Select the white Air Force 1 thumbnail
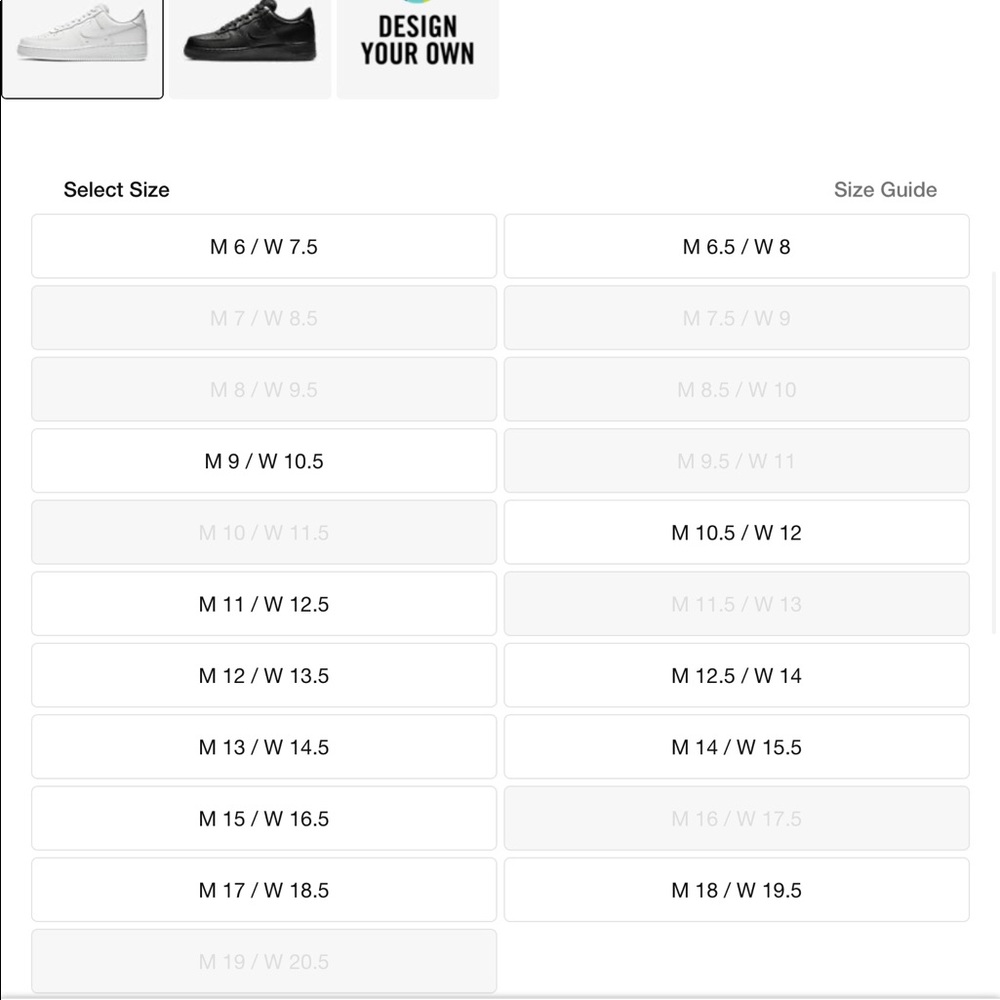Screen dimensions: 1000x1000 click(82, 45)
